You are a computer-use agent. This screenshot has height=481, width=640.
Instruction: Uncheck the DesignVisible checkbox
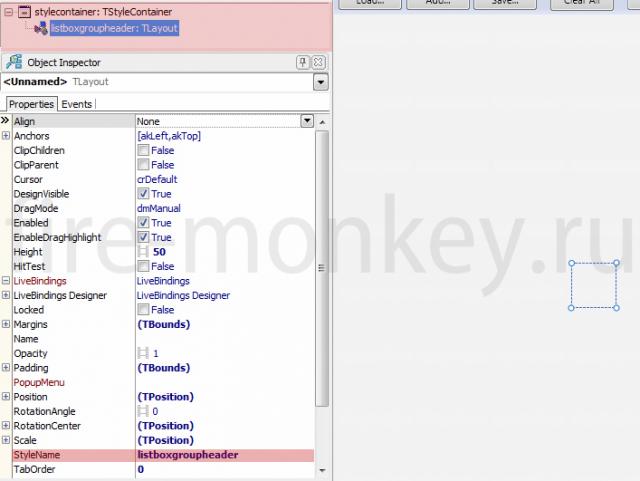click(x=143, y=194)
